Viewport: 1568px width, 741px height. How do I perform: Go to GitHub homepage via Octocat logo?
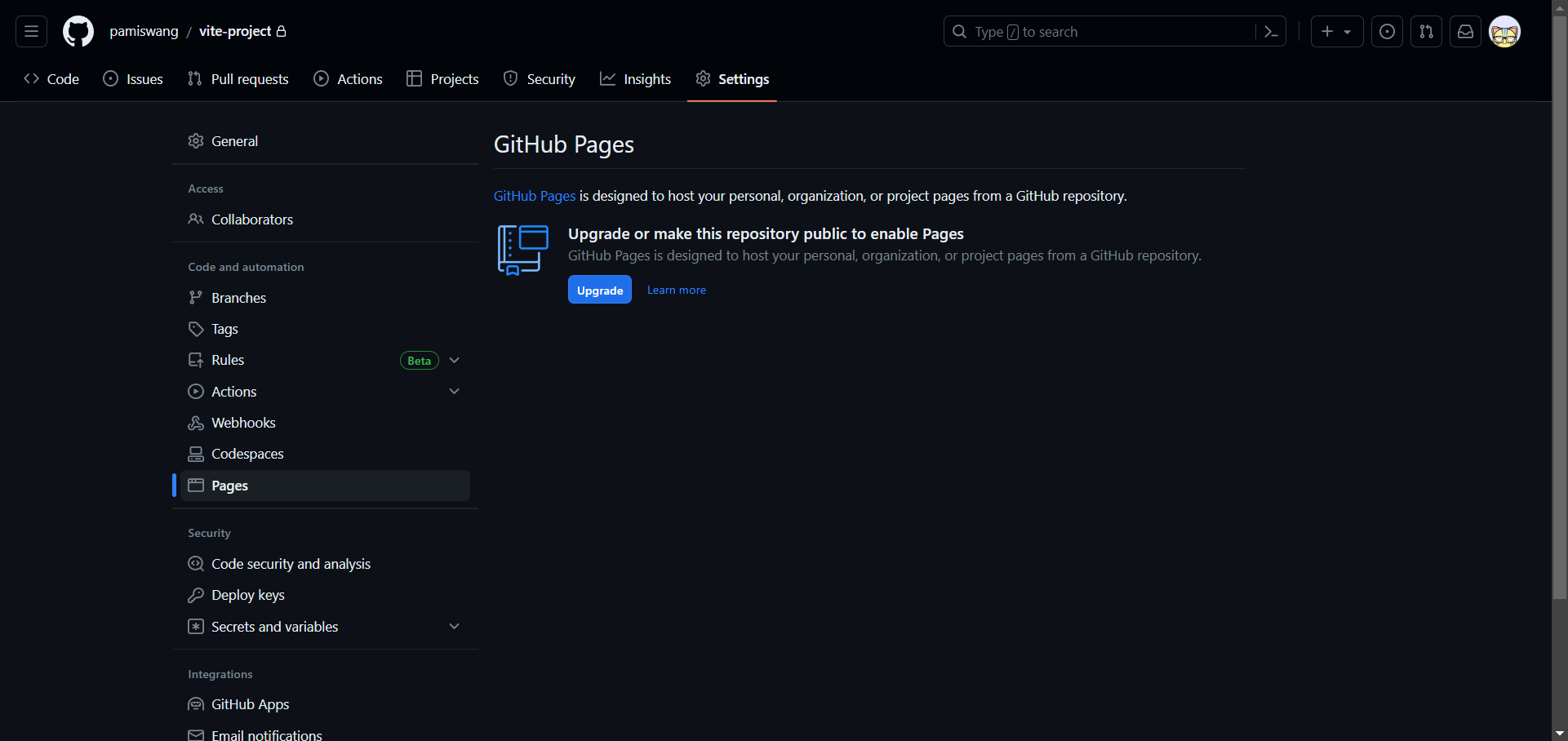[x=78, y=32]
